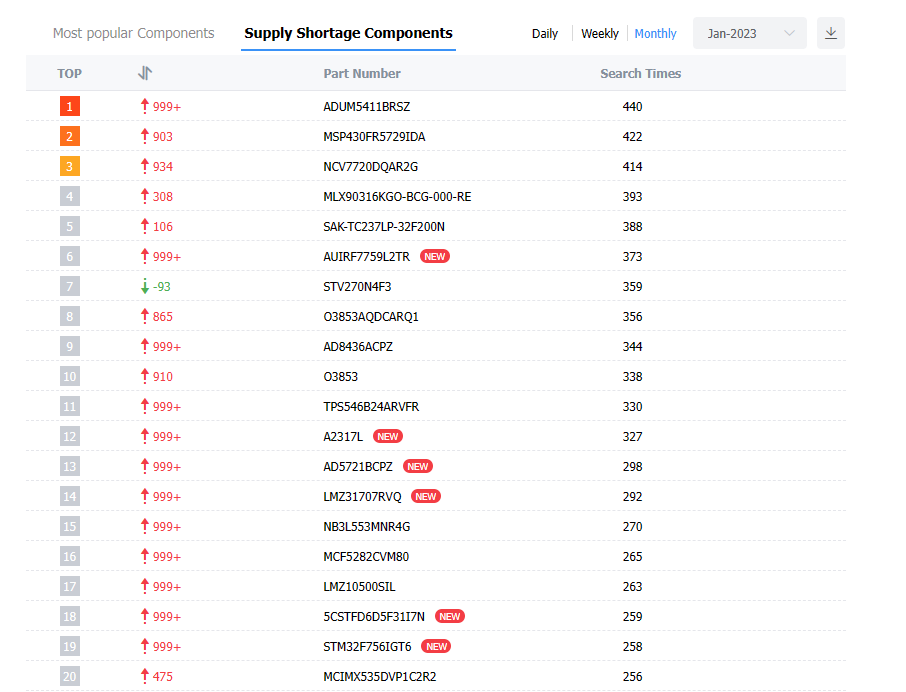Click the TOP column header

pos(69,73)
